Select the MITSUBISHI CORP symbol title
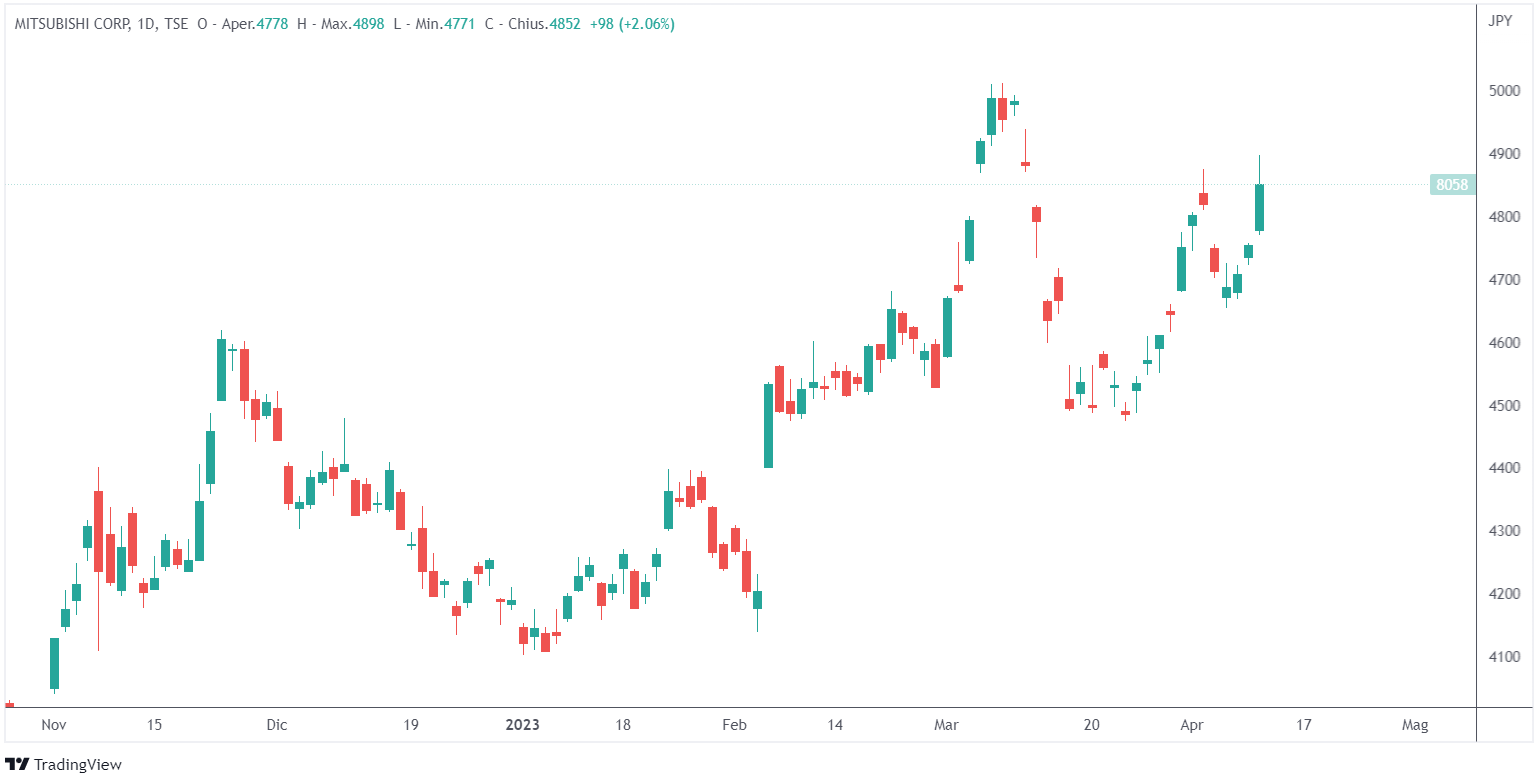This screenshot has width=1538, height=777. pyautogui.click(x=71, y=24)
